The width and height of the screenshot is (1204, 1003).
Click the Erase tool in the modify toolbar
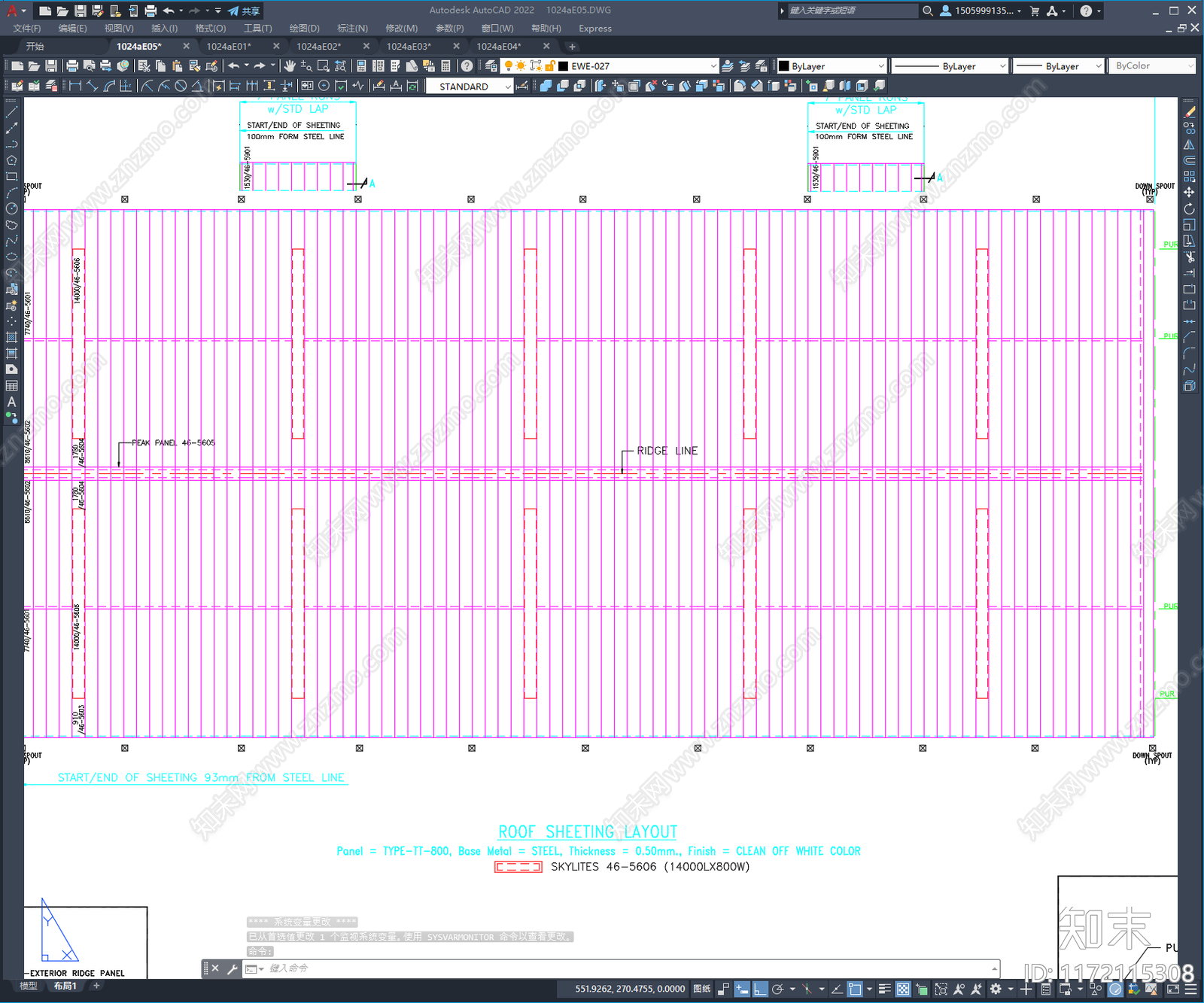pos(1190,111)
